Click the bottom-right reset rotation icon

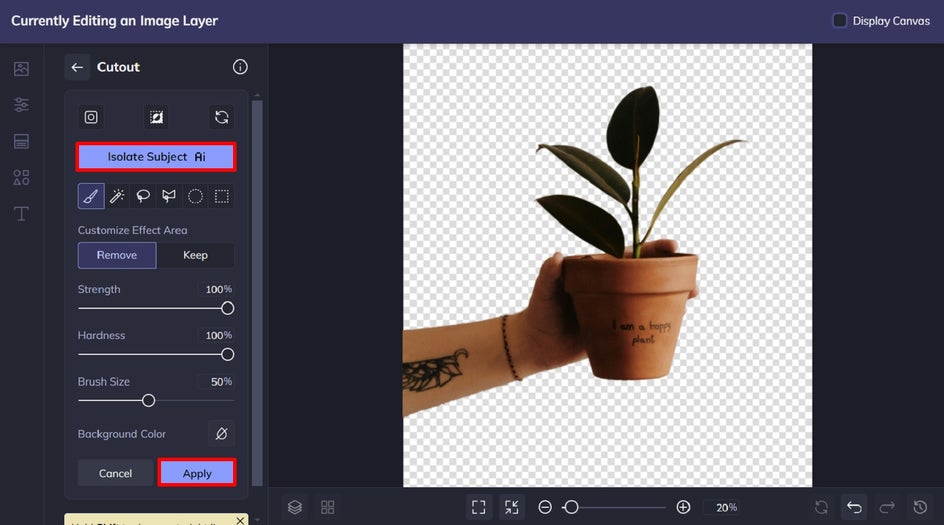tap(821, 508)
